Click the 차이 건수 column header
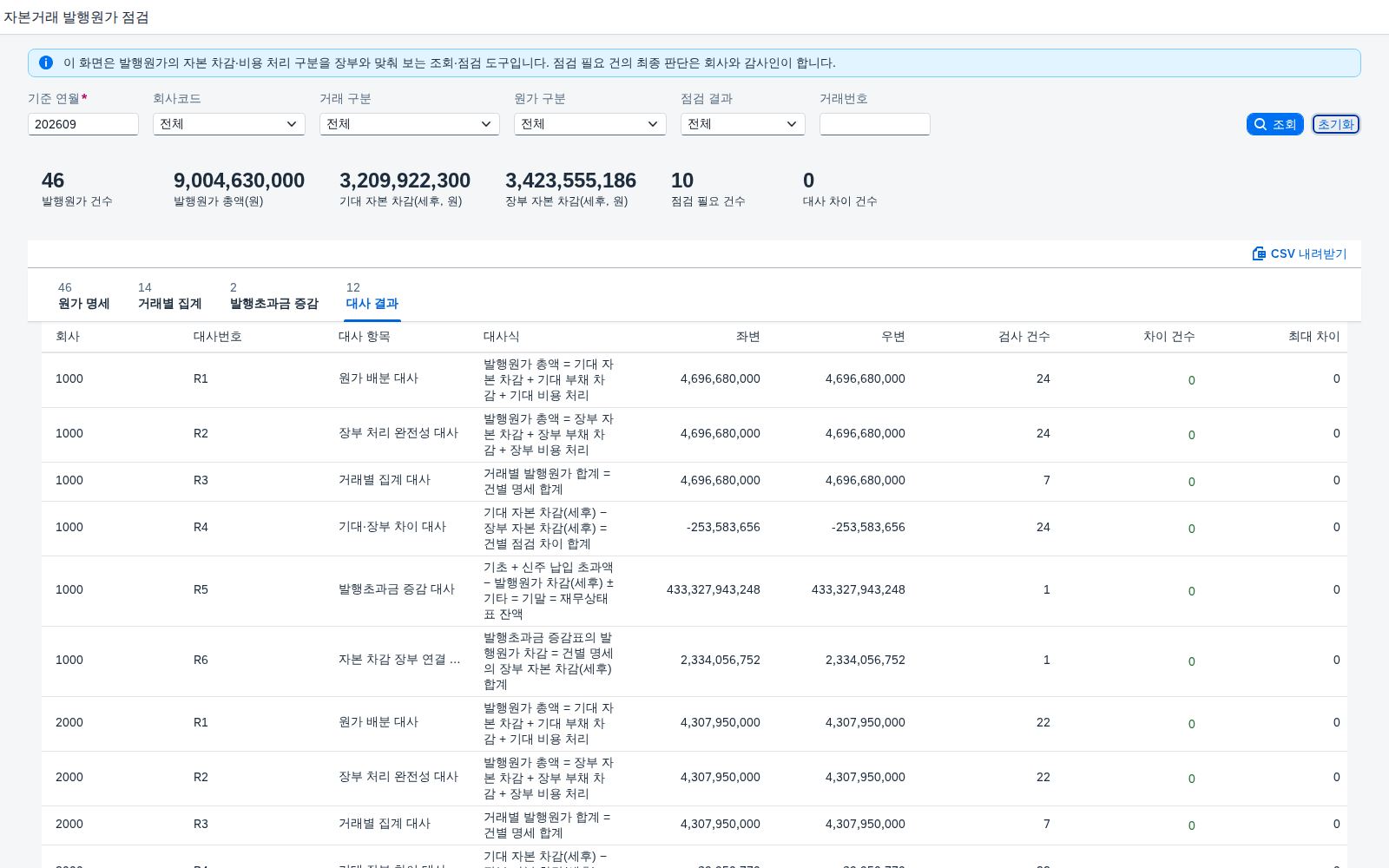Image resolution: width=1389 pixels, height=868 pixels. tap(1169, 337)
